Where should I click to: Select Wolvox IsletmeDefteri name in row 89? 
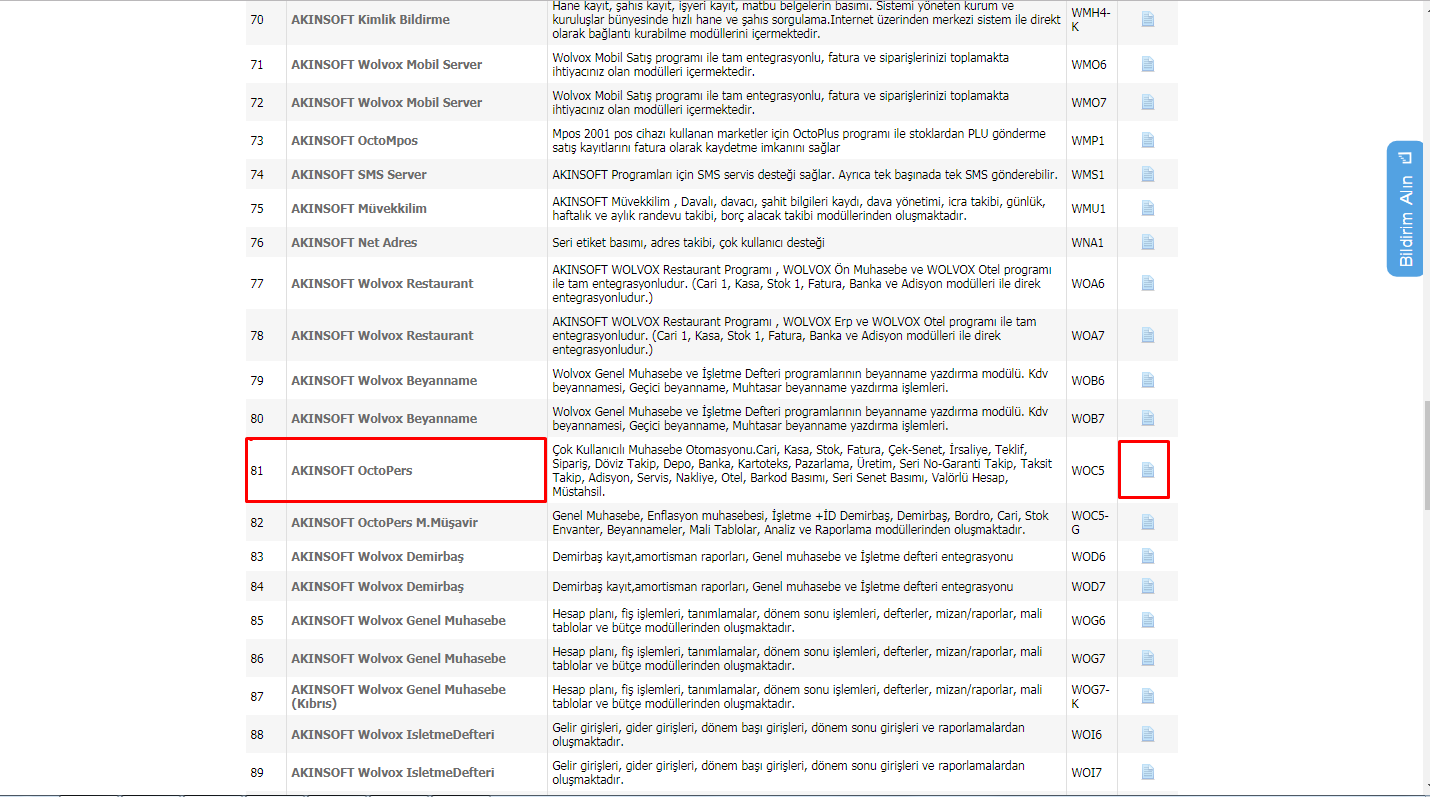coord(392,772)
